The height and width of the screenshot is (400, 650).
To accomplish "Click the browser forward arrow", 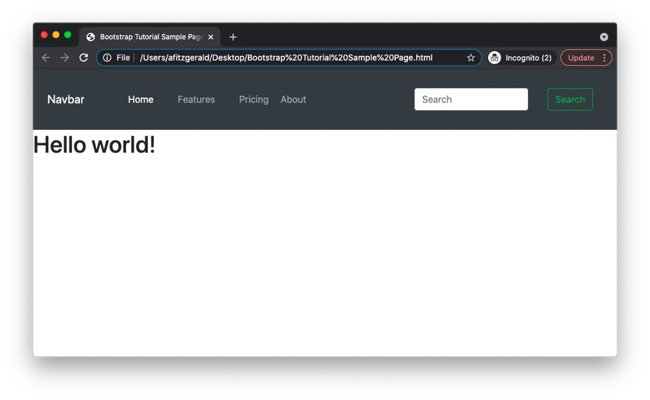I will pyautogui.click(x=64, y=58).
